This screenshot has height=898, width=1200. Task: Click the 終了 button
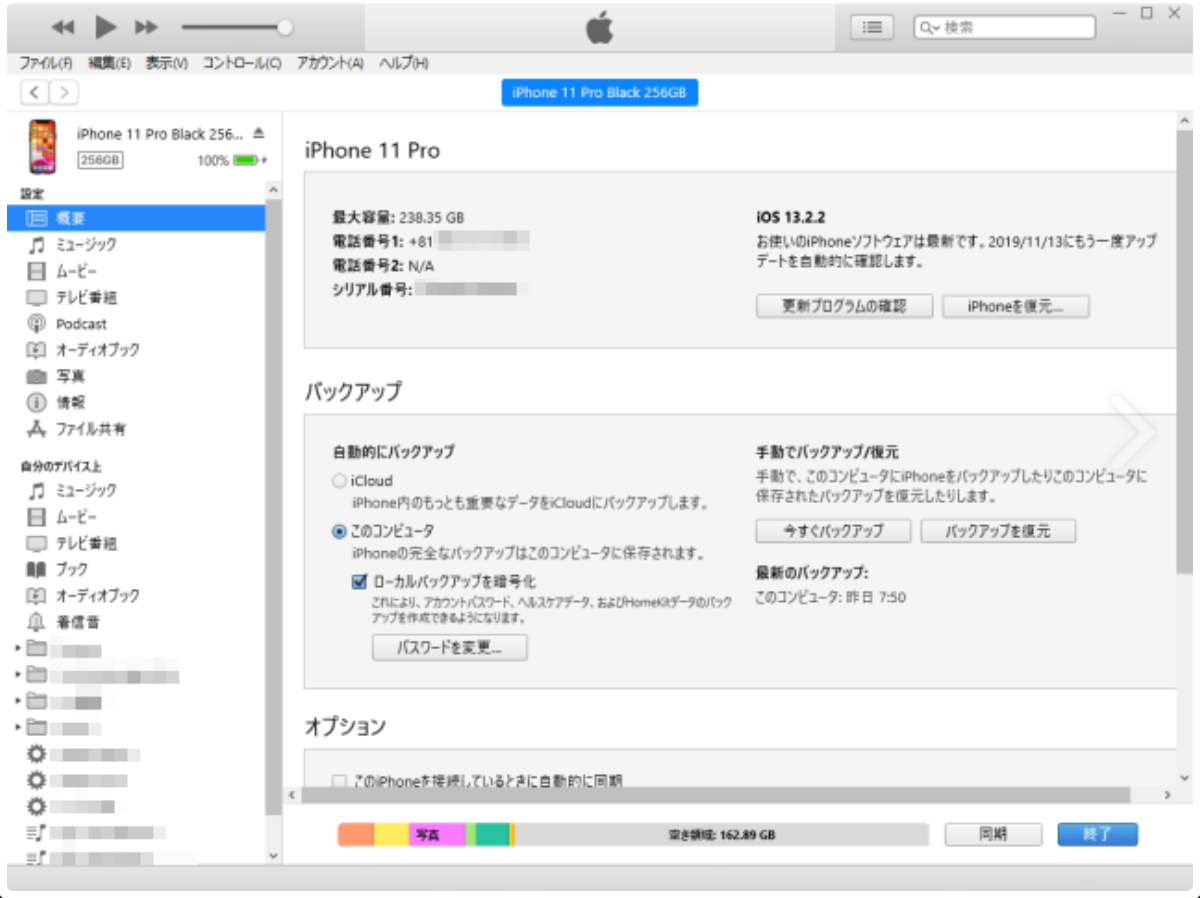tap(1097, 834)
